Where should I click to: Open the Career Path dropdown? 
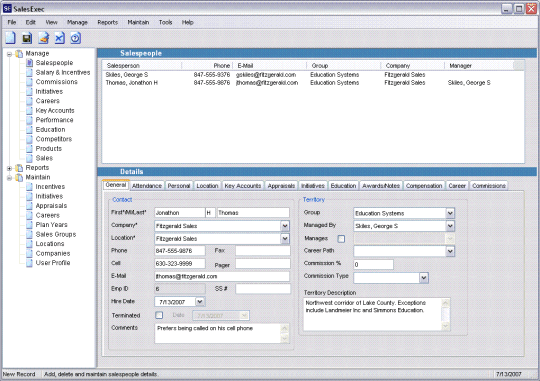(450, 251)
